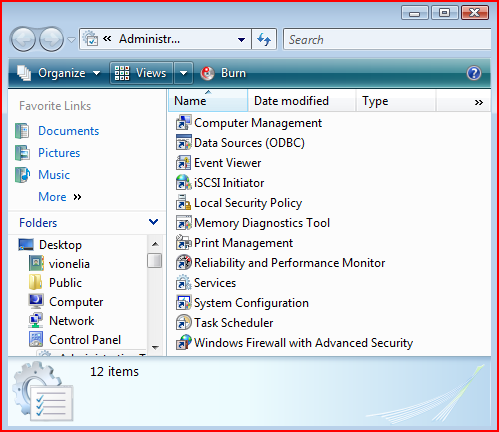Select Desktop in the folder tree
Viewport: 499px width, 432px height.
click(x=60, y=245)
